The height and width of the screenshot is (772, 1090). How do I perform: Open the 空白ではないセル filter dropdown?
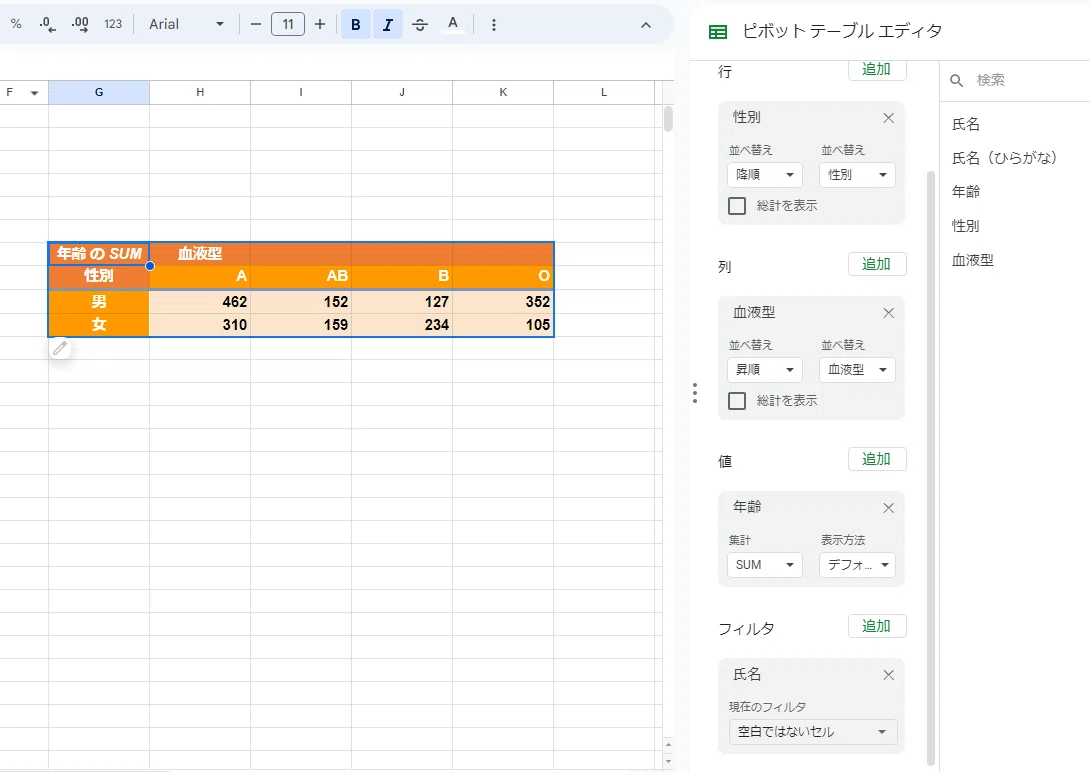point(813,732)
